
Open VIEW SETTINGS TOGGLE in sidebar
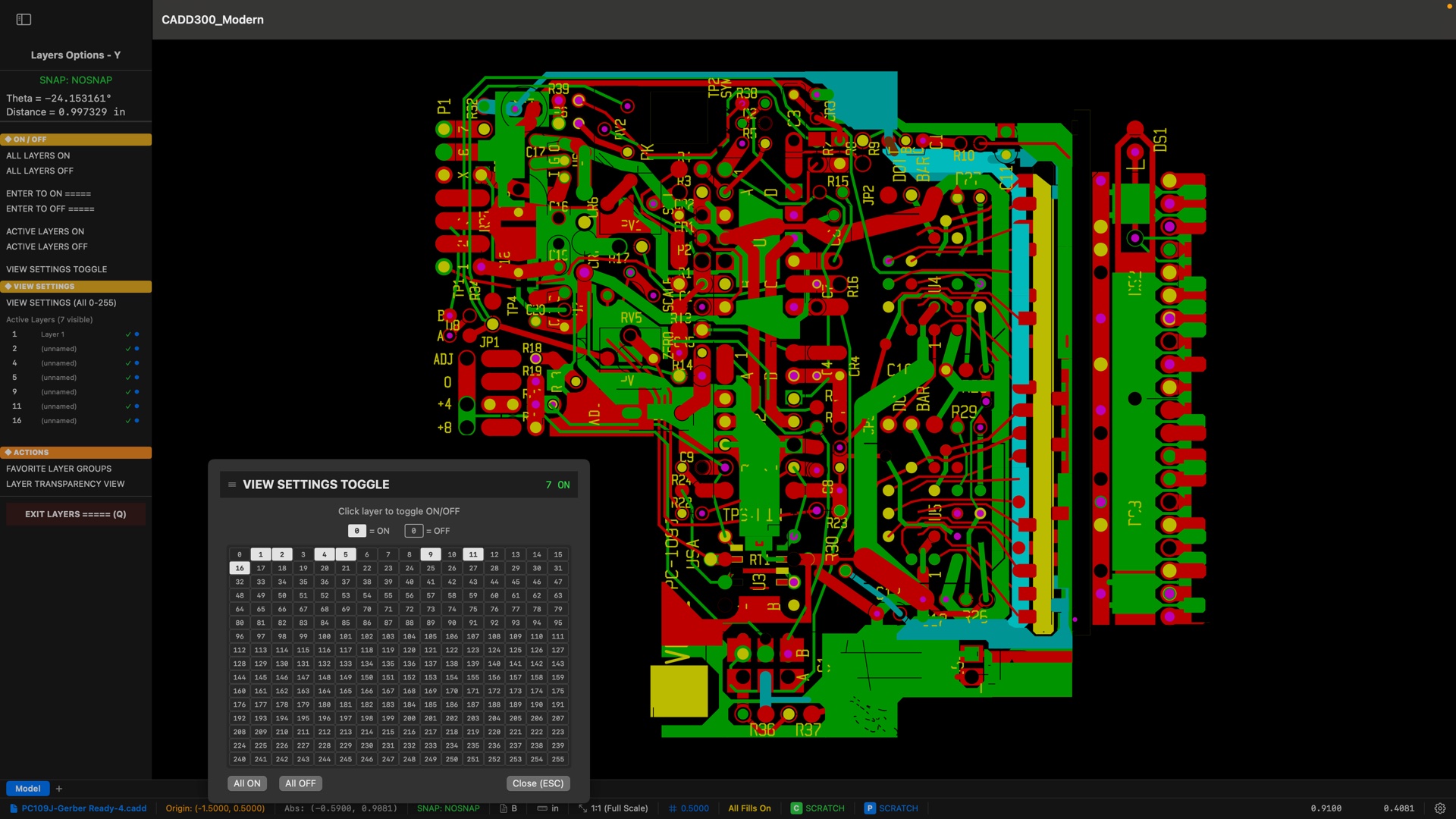[57, 269]
